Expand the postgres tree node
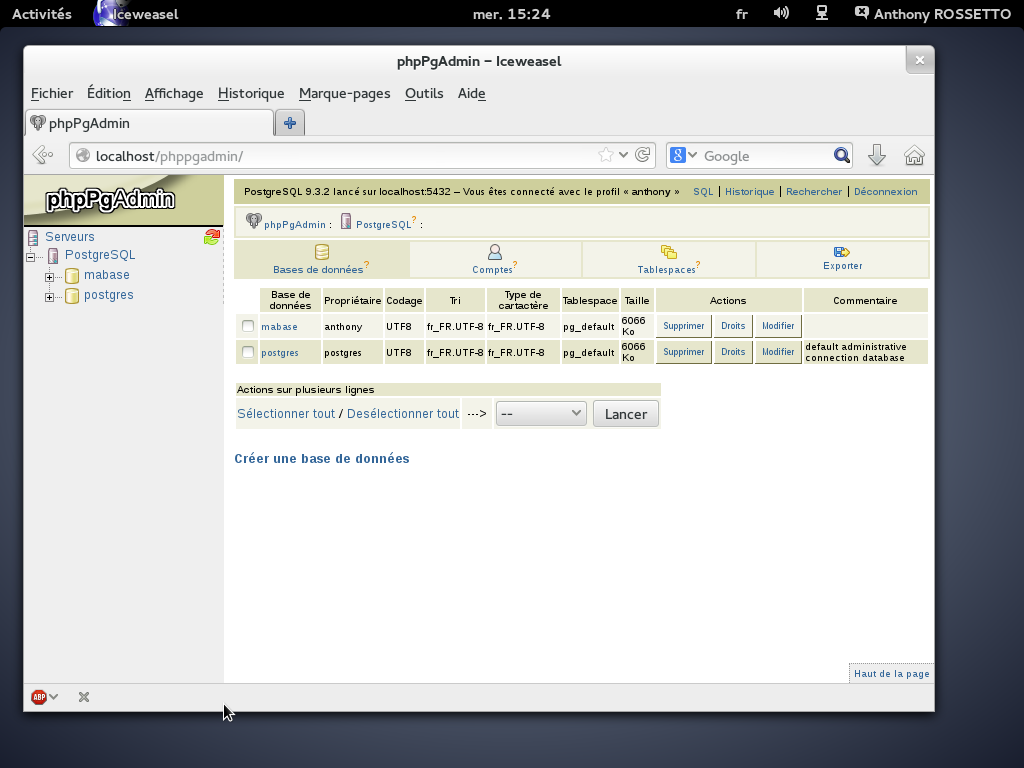 point(50,297)
